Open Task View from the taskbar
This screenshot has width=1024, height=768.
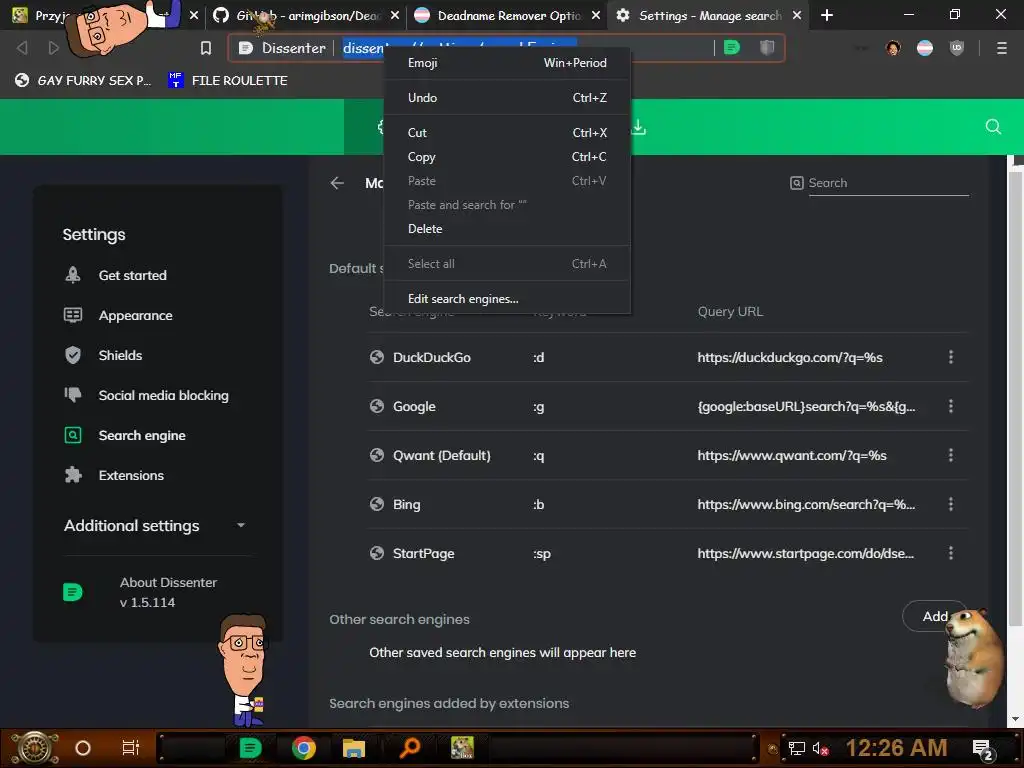(x=131, y=748)
